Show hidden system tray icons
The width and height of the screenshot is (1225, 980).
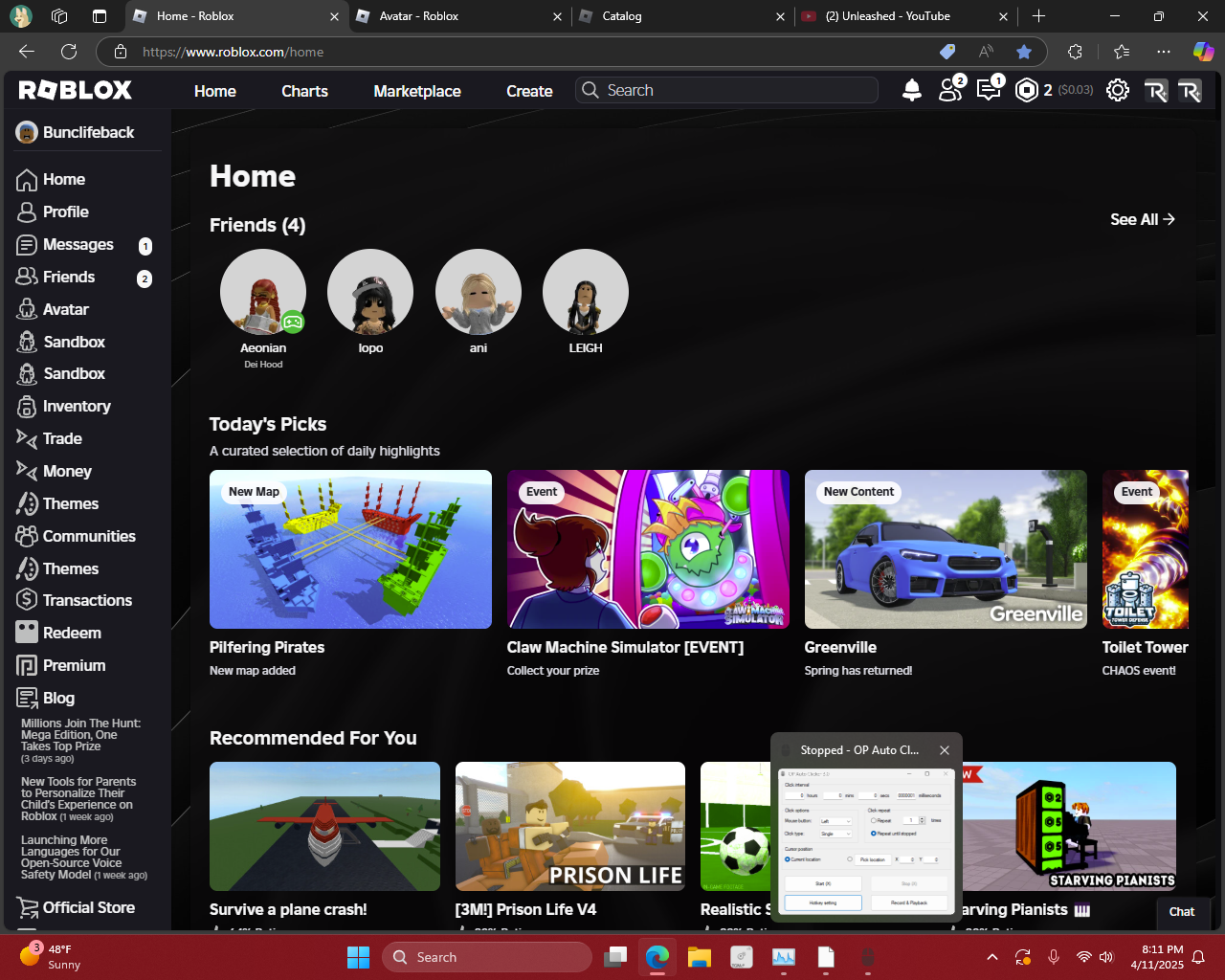pyautogui.click(x=992, y=957)
